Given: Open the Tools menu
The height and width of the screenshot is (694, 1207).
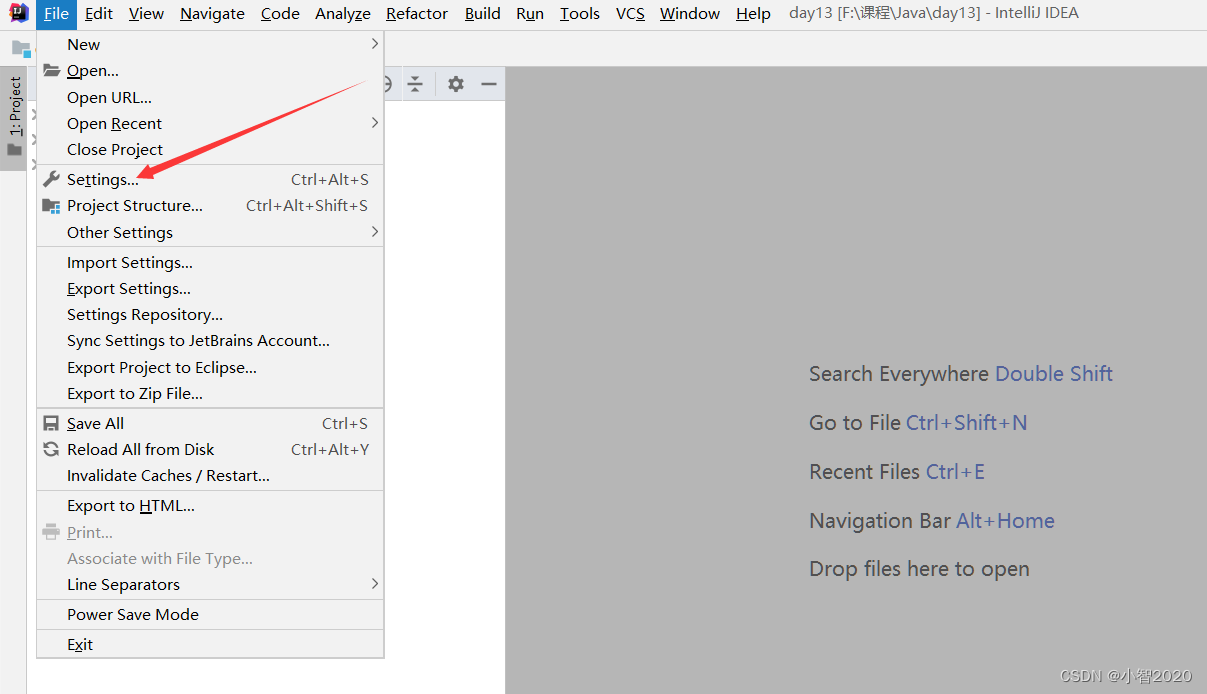Looking at the screenshot, I should 580,14.
